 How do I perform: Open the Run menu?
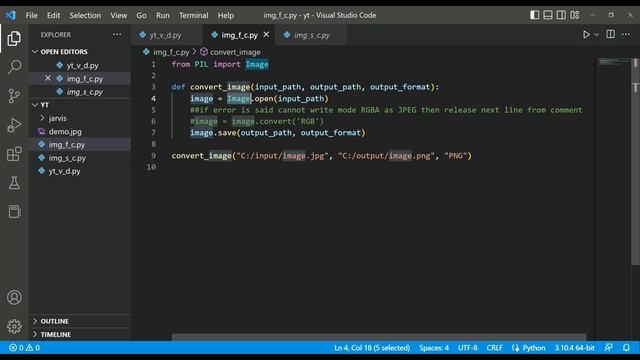click(162, 16)
